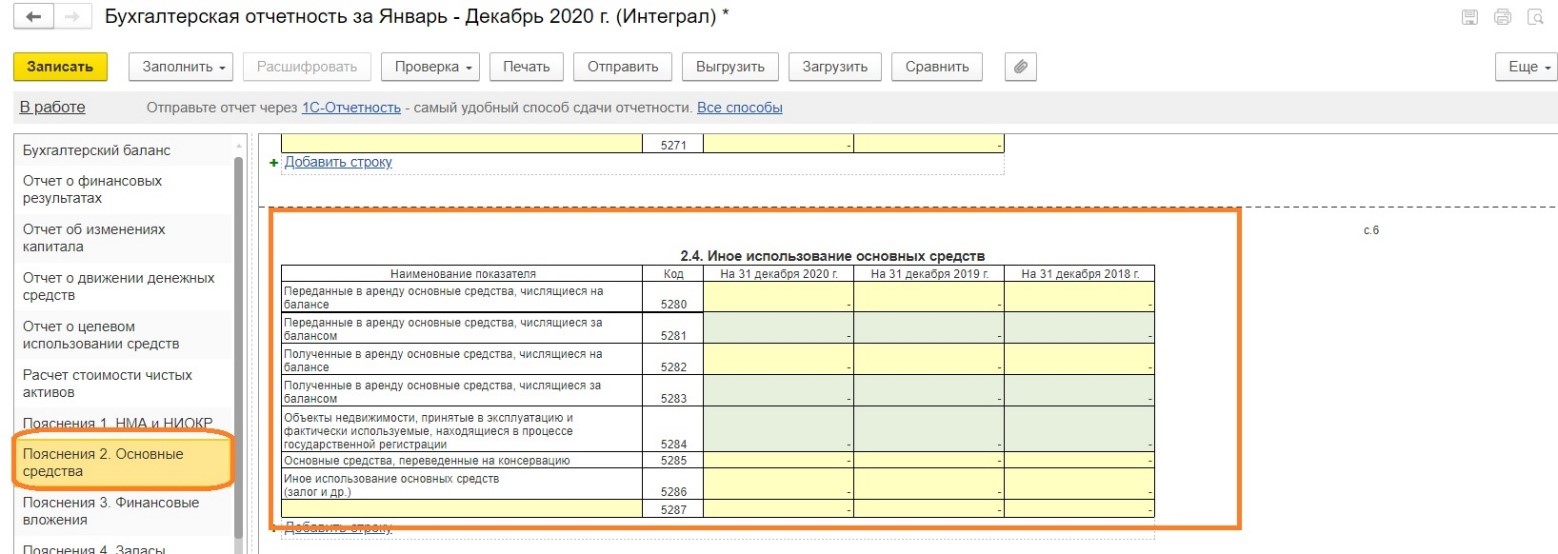Viewport: 1558px width, 554px height.
Task: Open the Еще menu
Action: 1528,67
